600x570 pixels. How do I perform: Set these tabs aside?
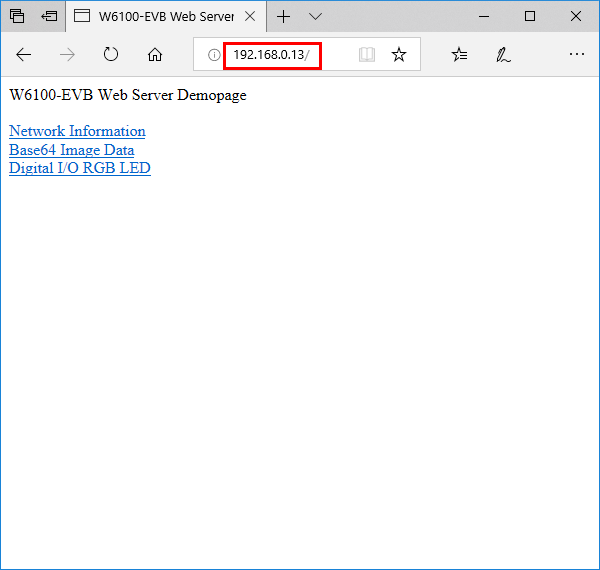(49, 16)
